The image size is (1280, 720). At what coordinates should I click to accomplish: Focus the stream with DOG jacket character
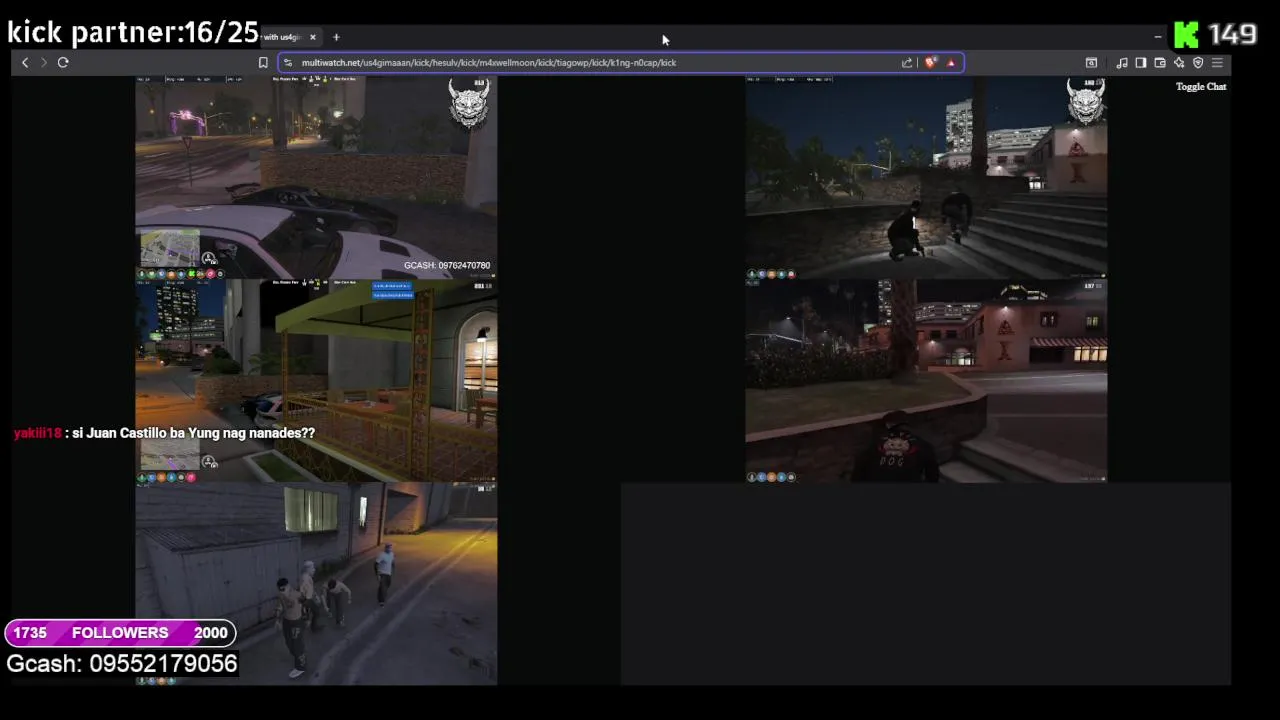(x=926, y=381)
